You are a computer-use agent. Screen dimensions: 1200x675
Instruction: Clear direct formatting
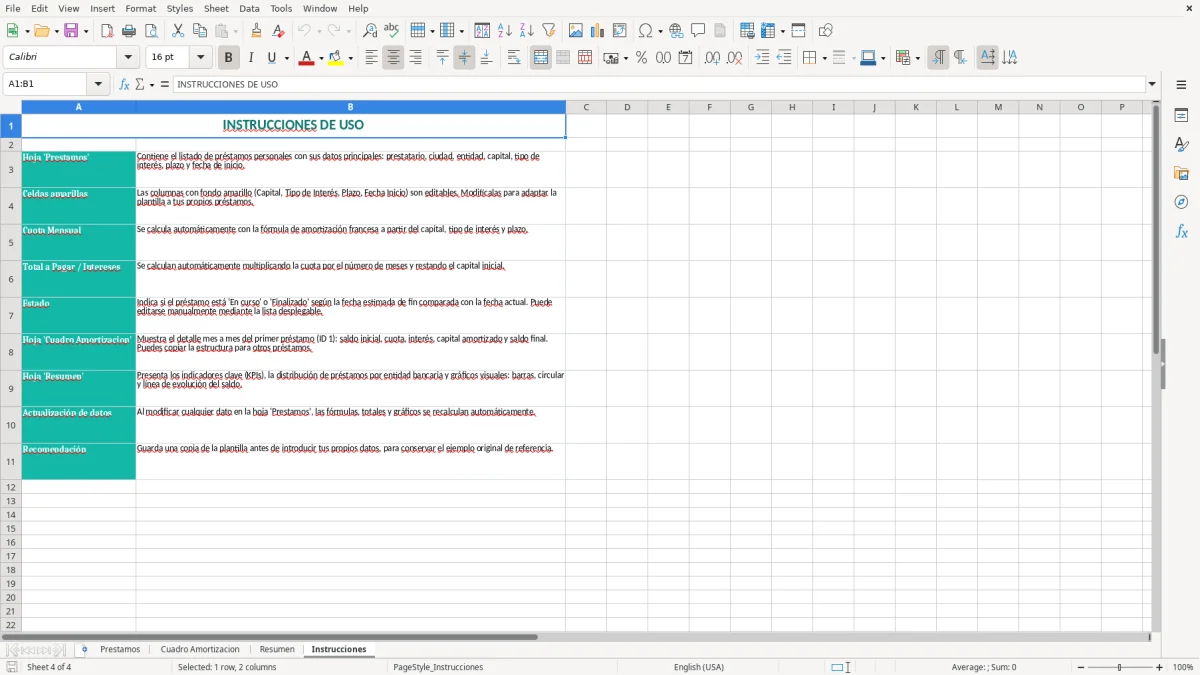(278, 31)
